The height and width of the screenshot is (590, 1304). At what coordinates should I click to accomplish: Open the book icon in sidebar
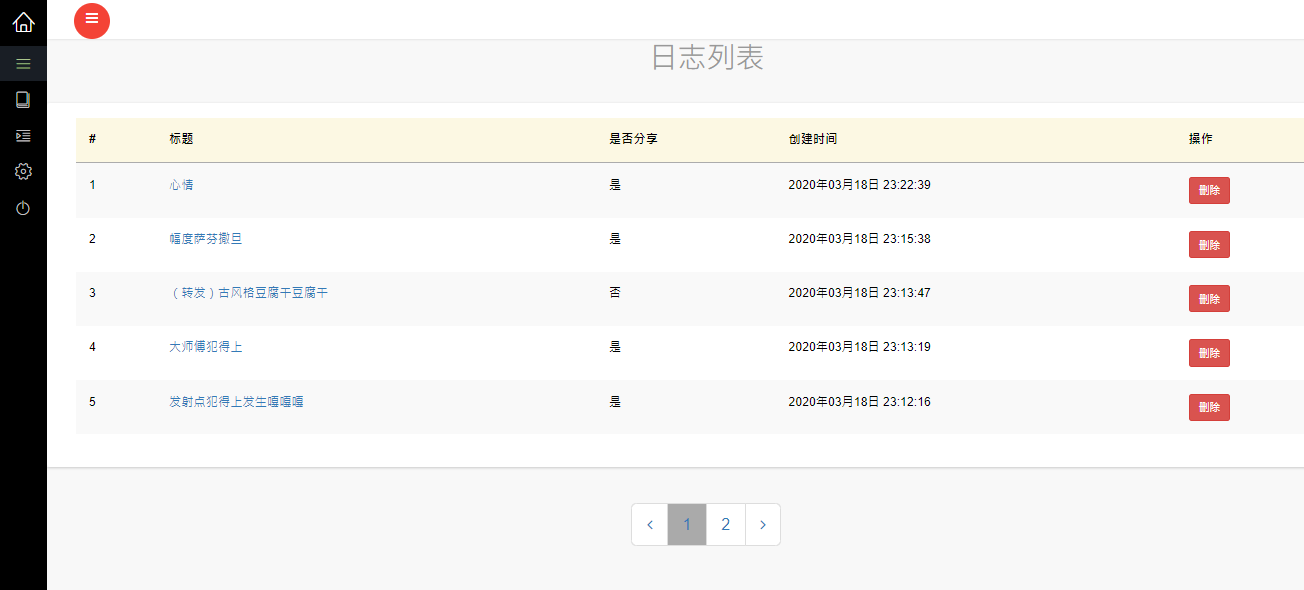(23, 99)
